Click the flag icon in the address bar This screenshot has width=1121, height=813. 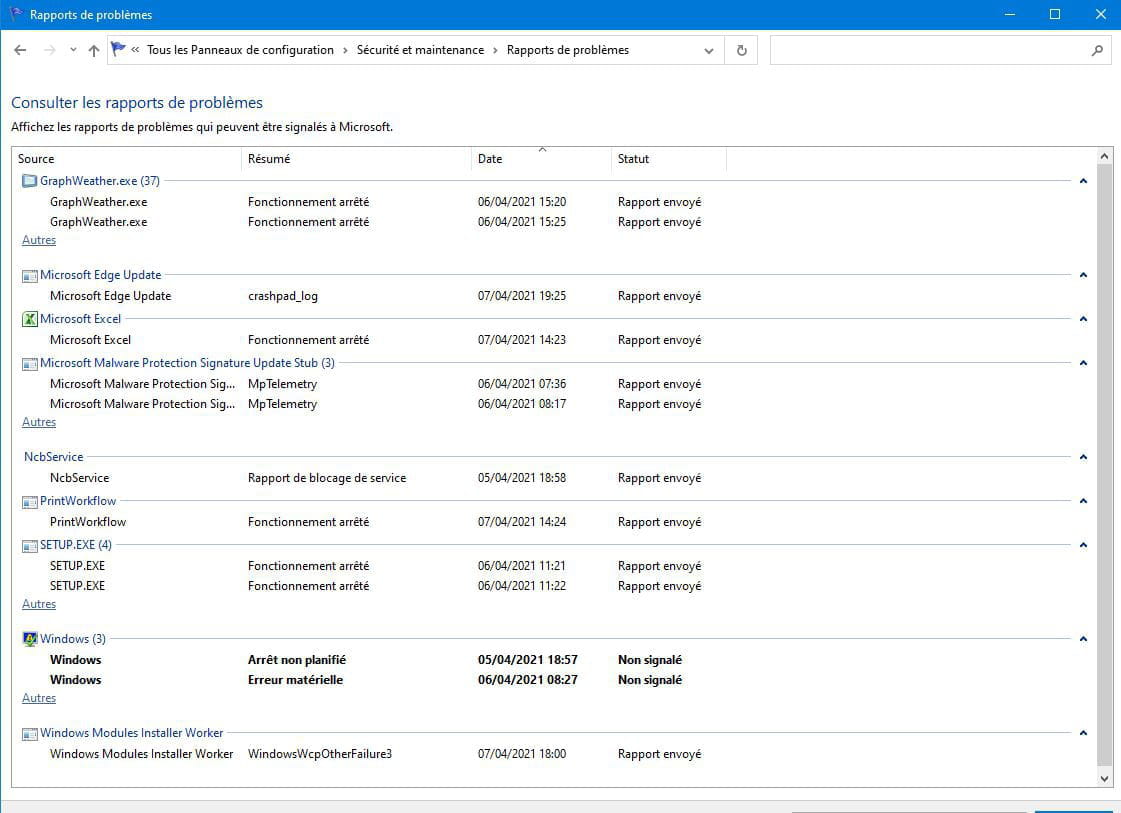[119, 49]
